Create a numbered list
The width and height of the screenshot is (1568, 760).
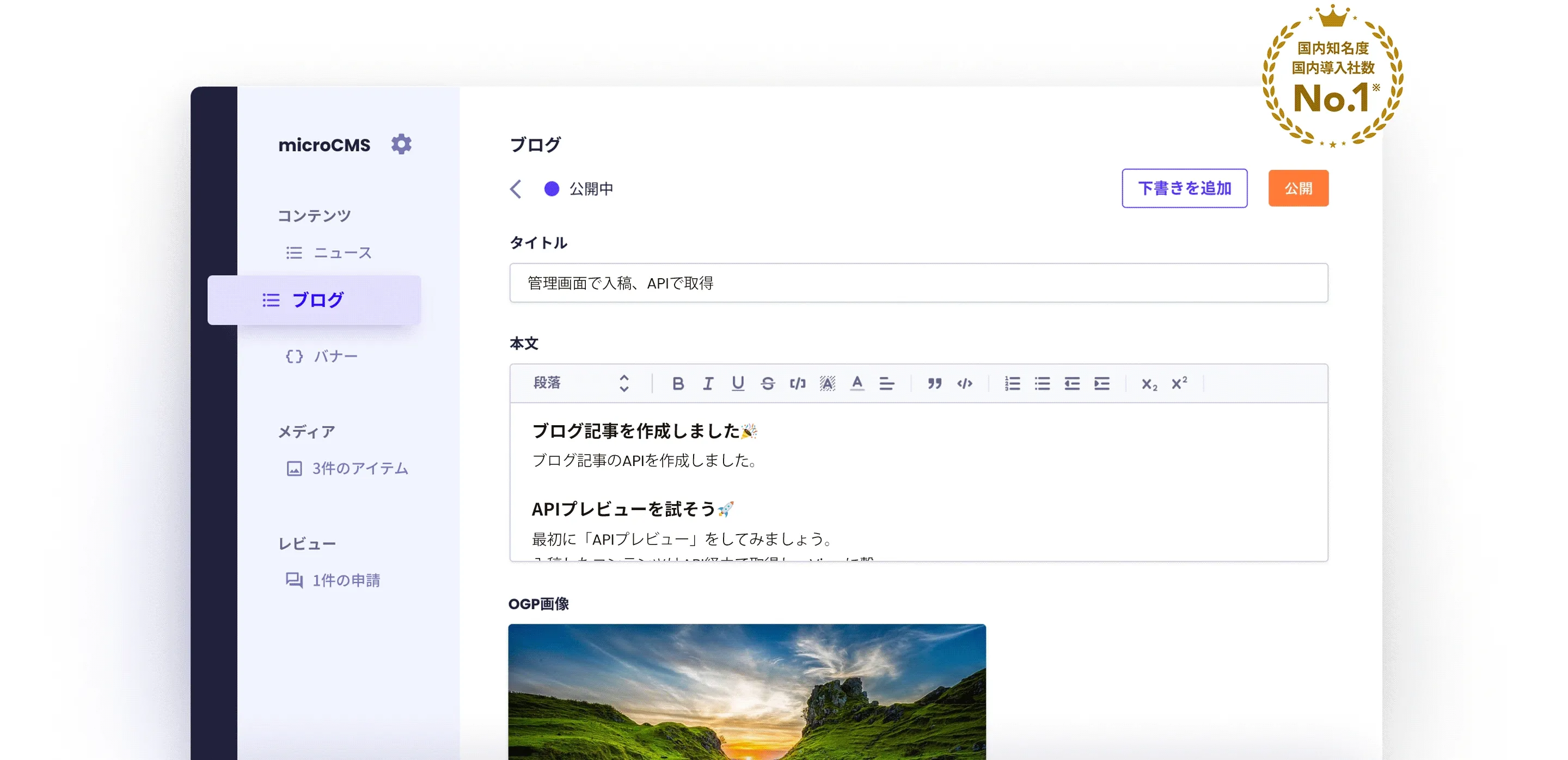[x=1012, y=383]
